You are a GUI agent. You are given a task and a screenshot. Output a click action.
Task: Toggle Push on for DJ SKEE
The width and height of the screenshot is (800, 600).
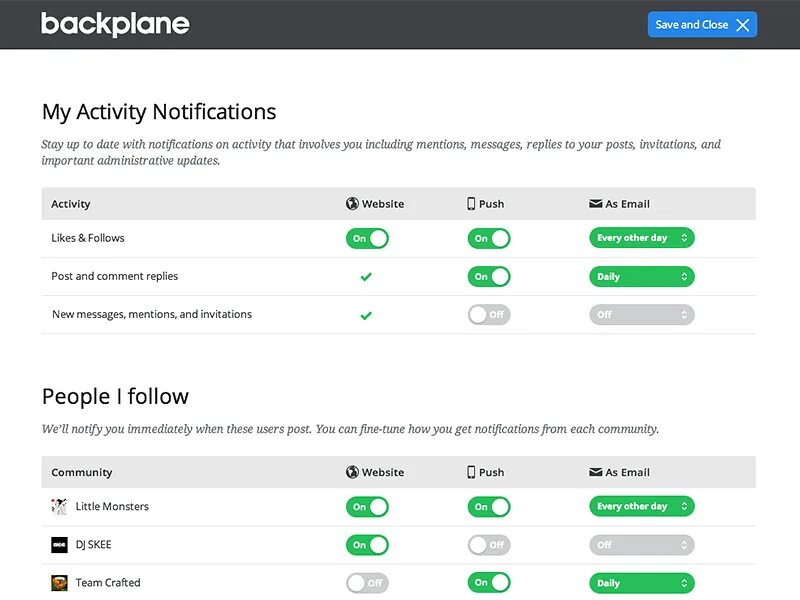click(489, 545)
